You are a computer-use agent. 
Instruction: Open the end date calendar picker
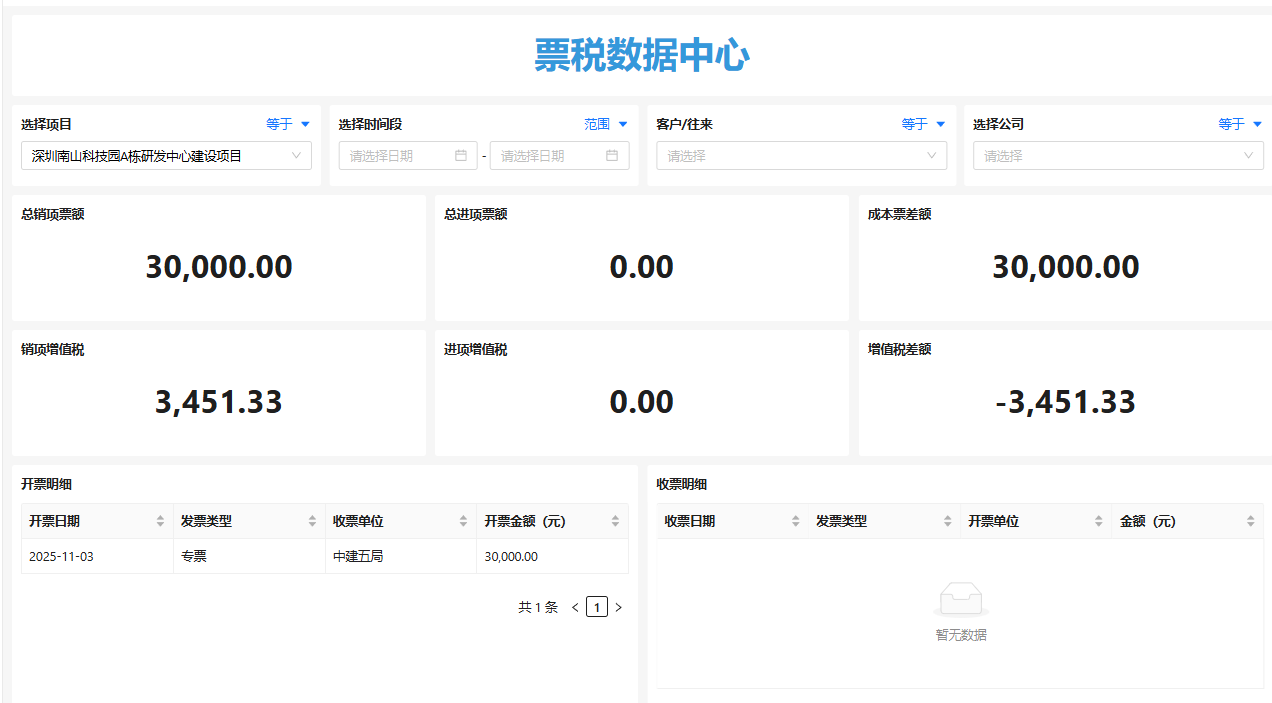pos(612,155)
